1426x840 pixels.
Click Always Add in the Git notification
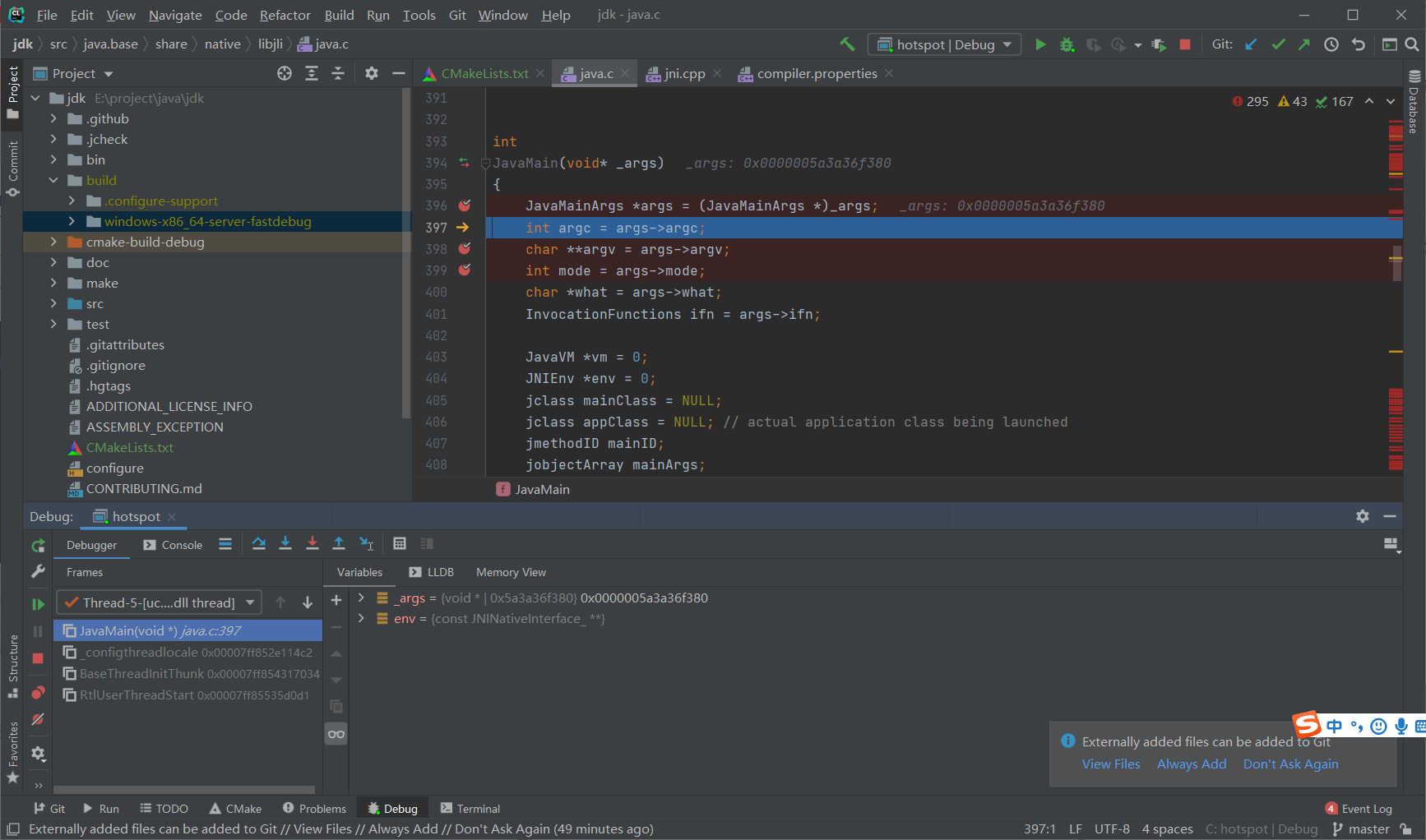1192,764
